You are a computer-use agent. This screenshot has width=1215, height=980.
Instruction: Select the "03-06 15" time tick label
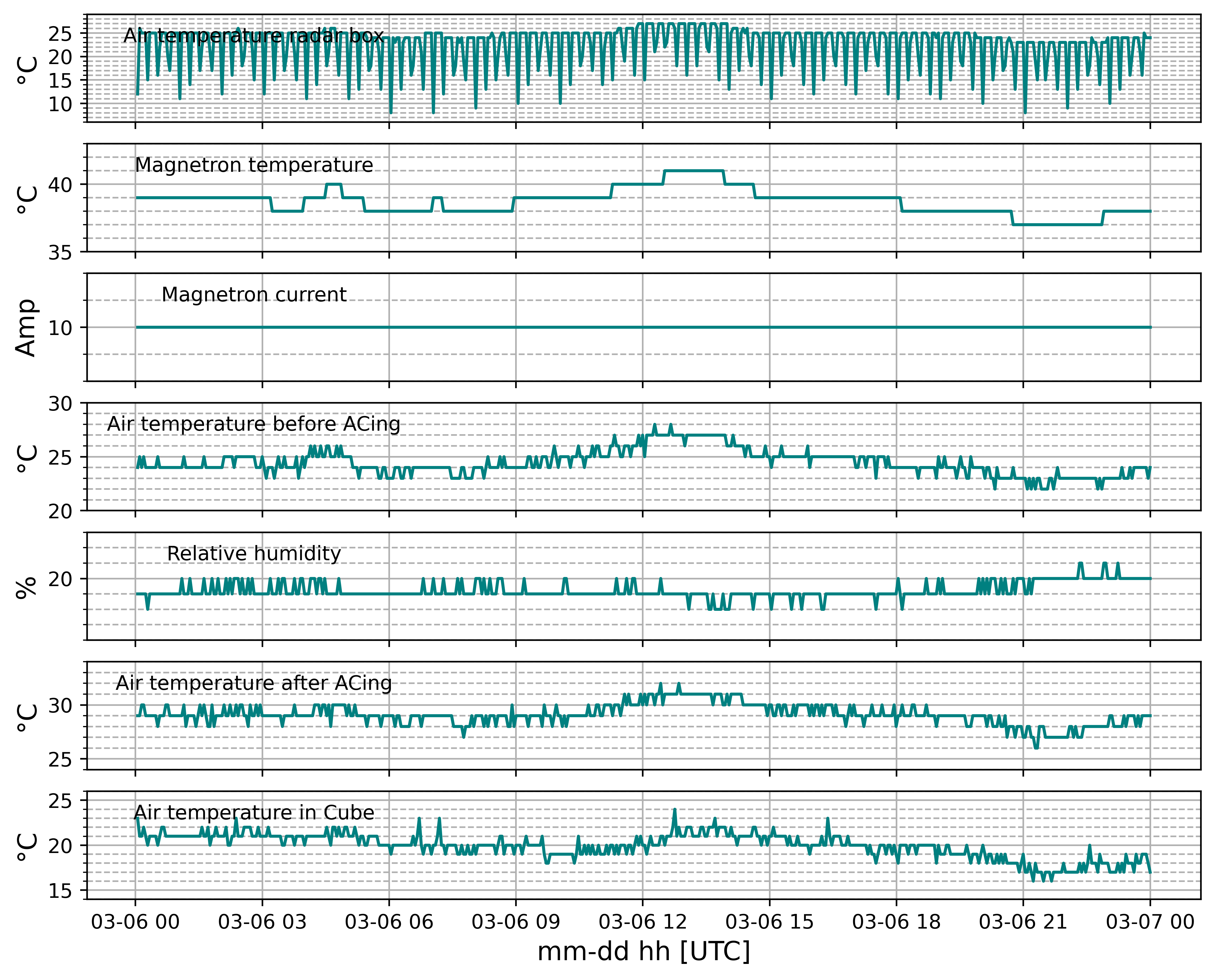point(769,922)
